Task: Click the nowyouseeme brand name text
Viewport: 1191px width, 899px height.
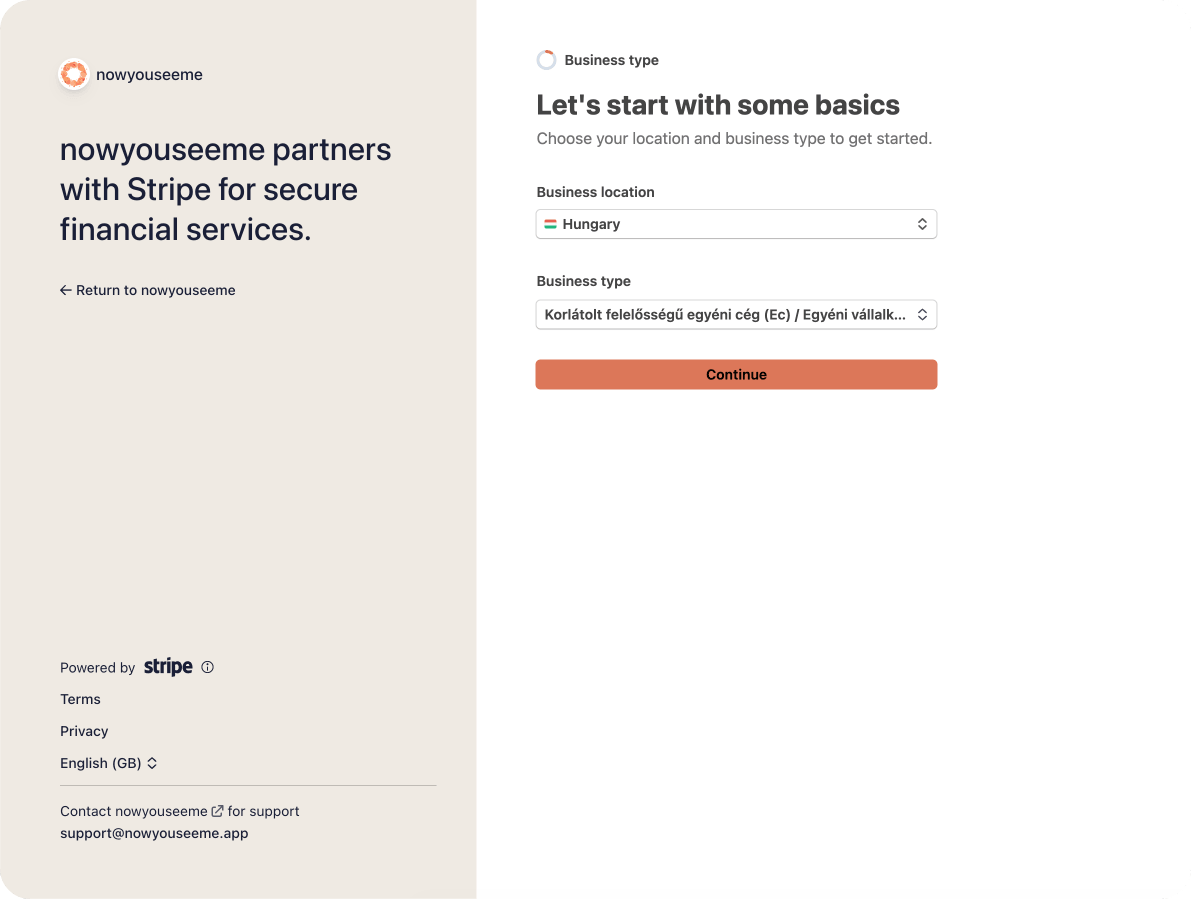Action: tap(150, 74)
